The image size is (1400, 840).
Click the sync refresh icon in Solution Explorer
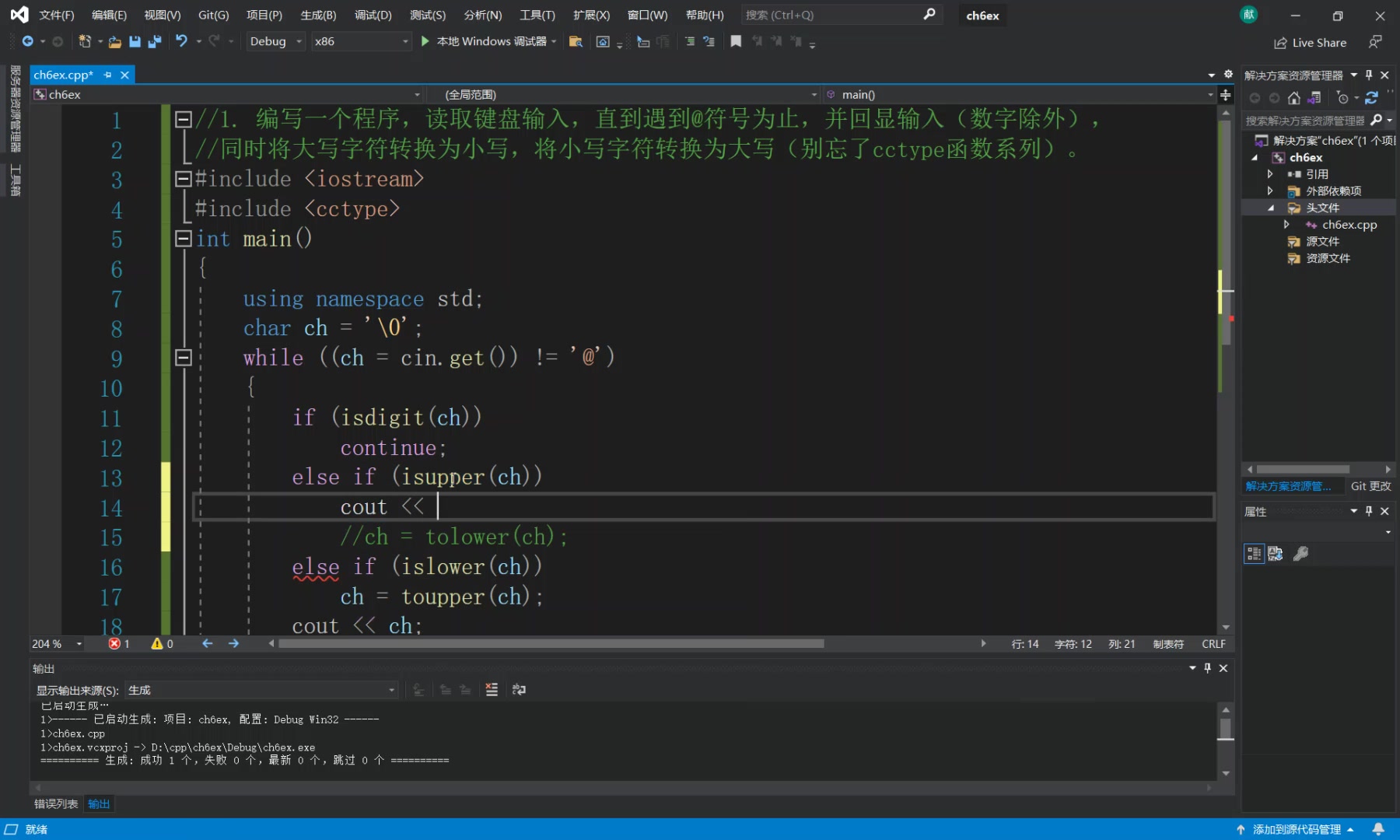coord(1371,98)
